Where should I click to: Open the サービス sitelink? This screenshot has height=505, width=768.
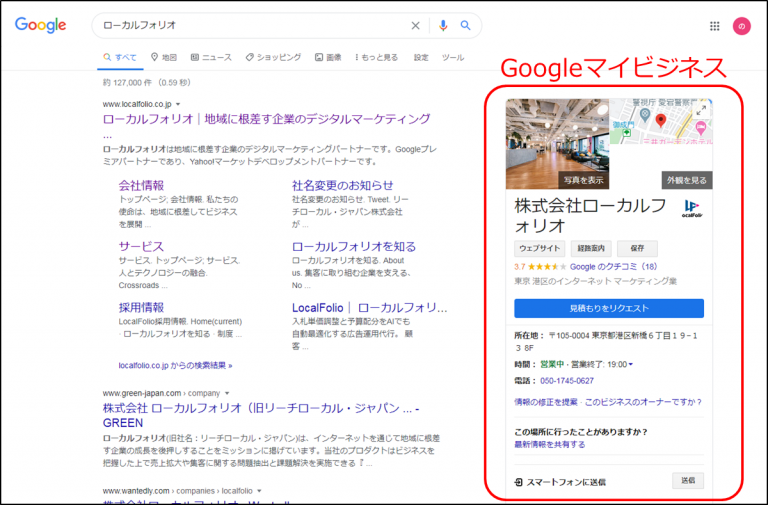pyautogui.click(x=141, y=246)
